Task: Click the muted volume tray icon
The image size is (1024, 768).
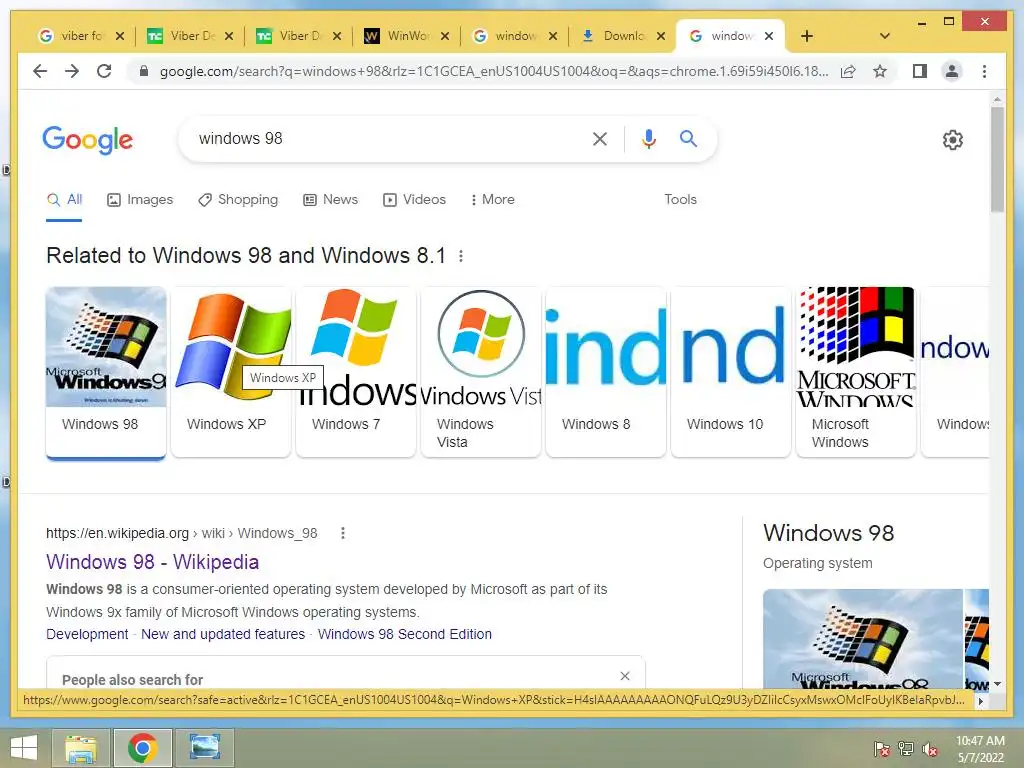Action: 930,749
